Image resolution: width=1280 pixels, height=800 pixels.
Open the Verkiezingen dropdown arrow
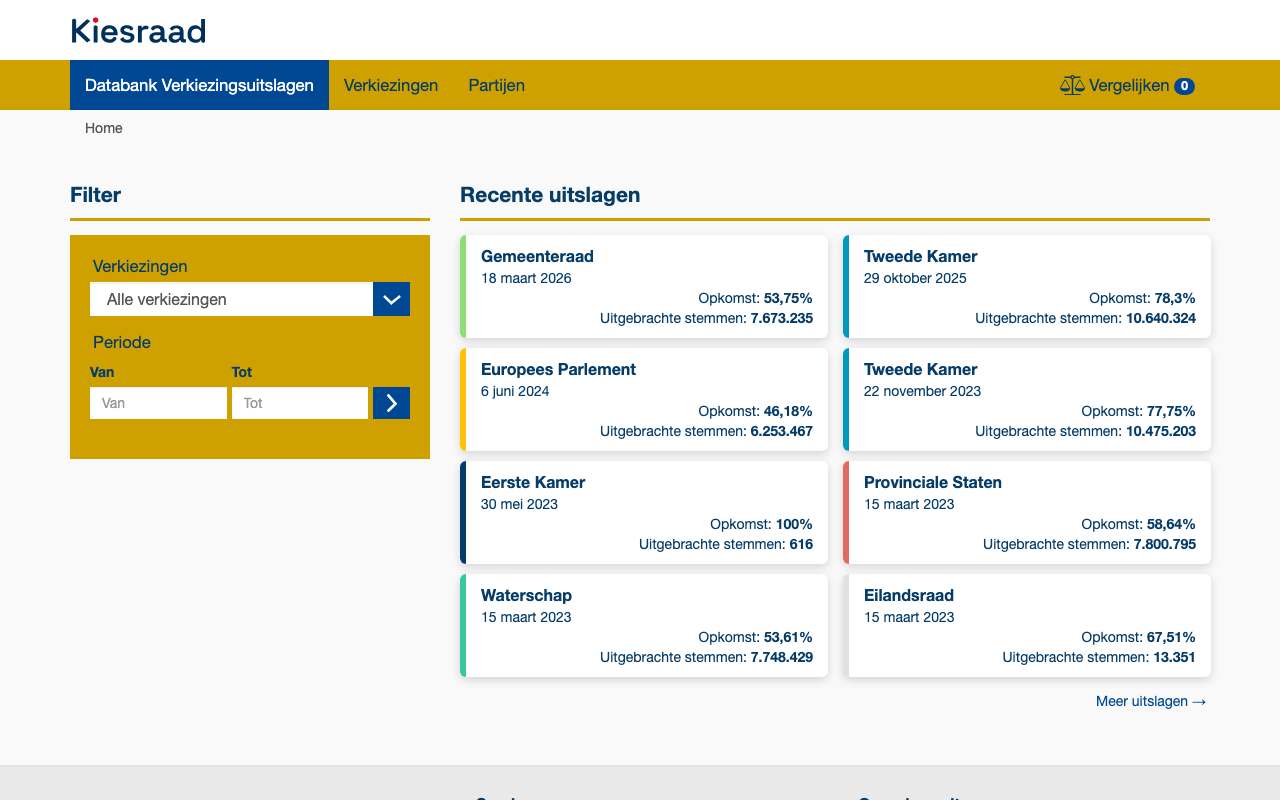(391, 299)
